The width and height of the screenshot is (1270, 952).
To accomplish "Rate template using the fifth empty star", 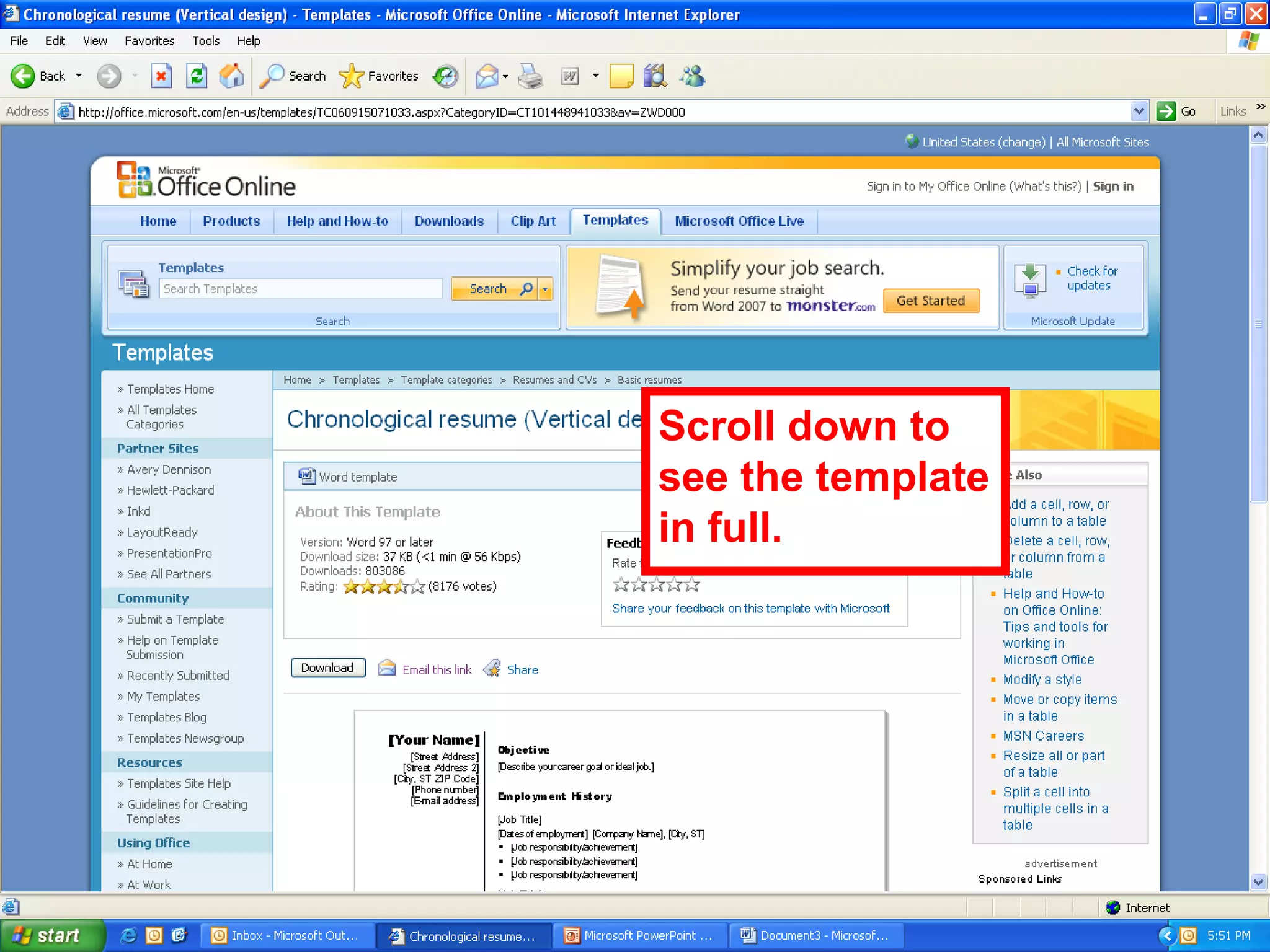I will point(693,584).
